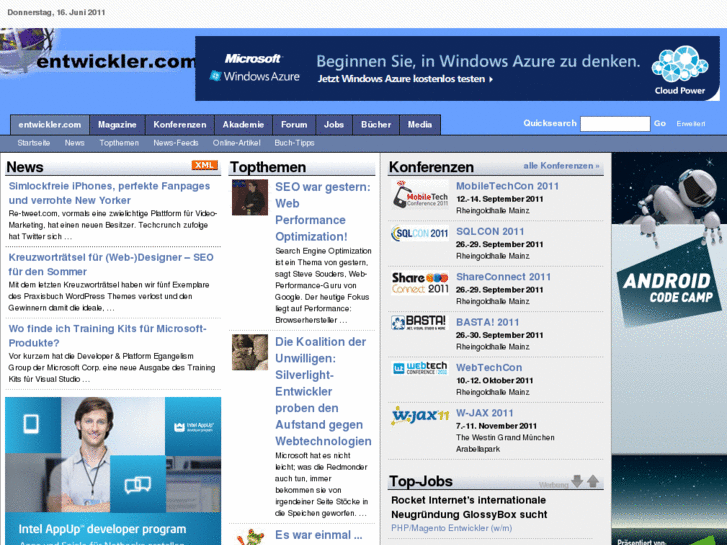Viewport: 727px width, 545px height.
Task: Click the ShareConnect 2011 logo
Action: (x=419, y=283)
